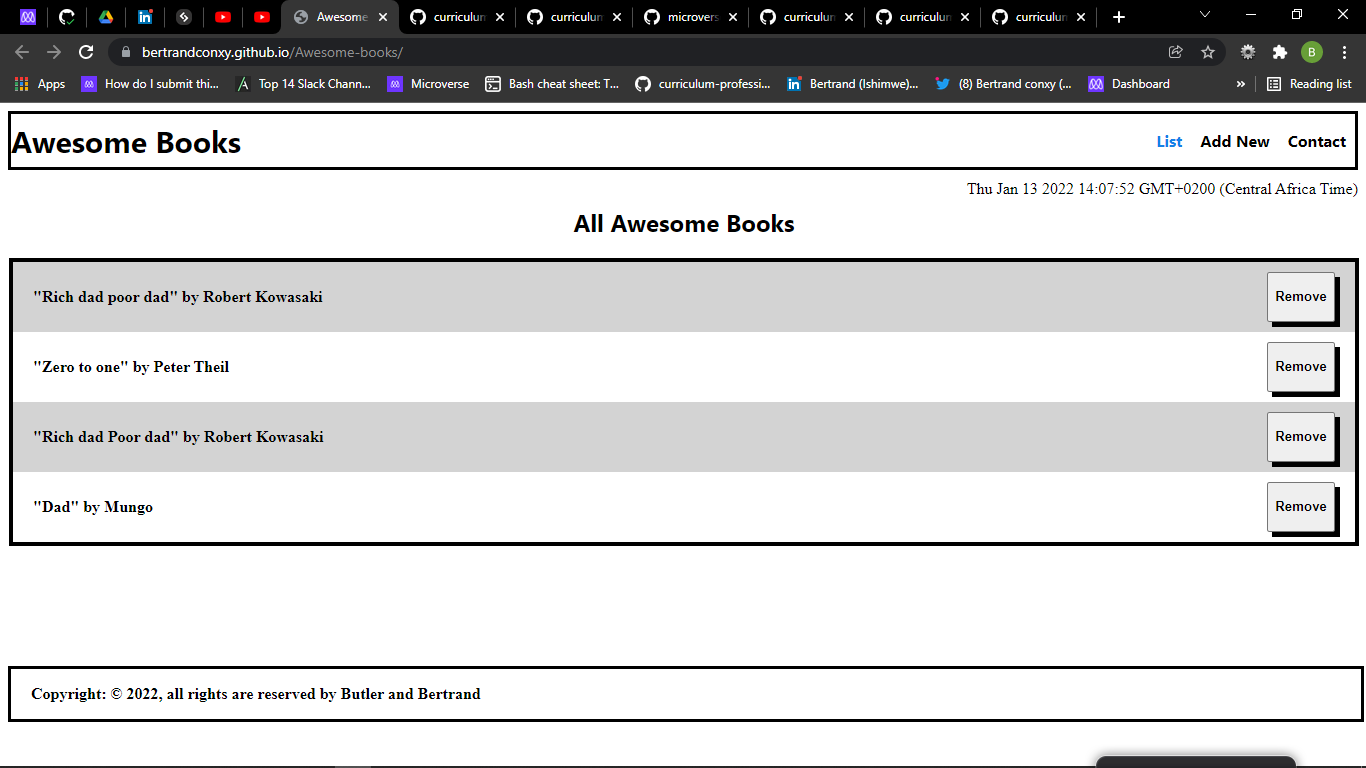Remove the book Zero to one
1366x768 pixels.
pos(1300,366)
